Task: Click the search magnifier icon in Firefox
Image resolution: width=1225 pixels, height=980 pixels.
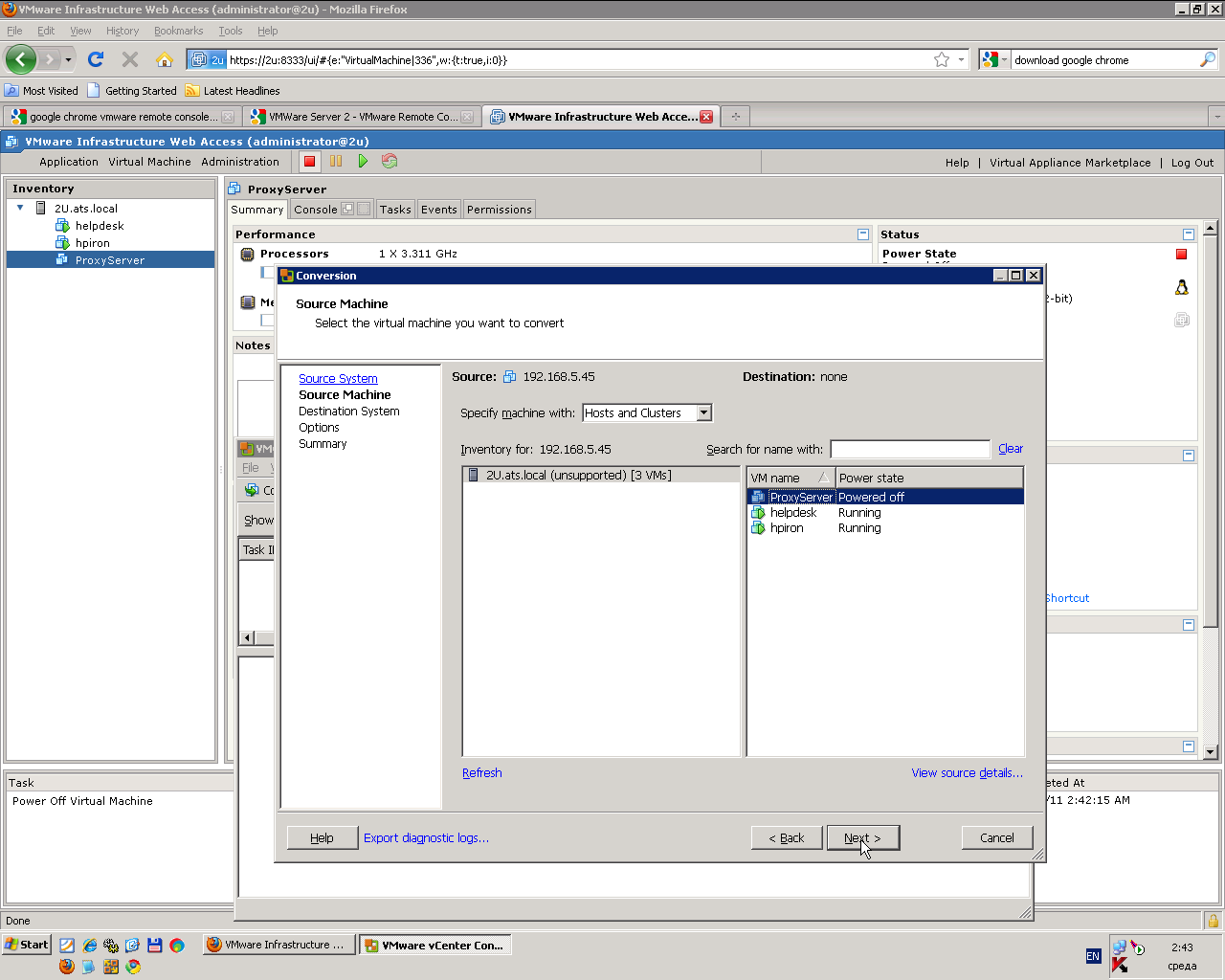Action: pos(1208,59)
